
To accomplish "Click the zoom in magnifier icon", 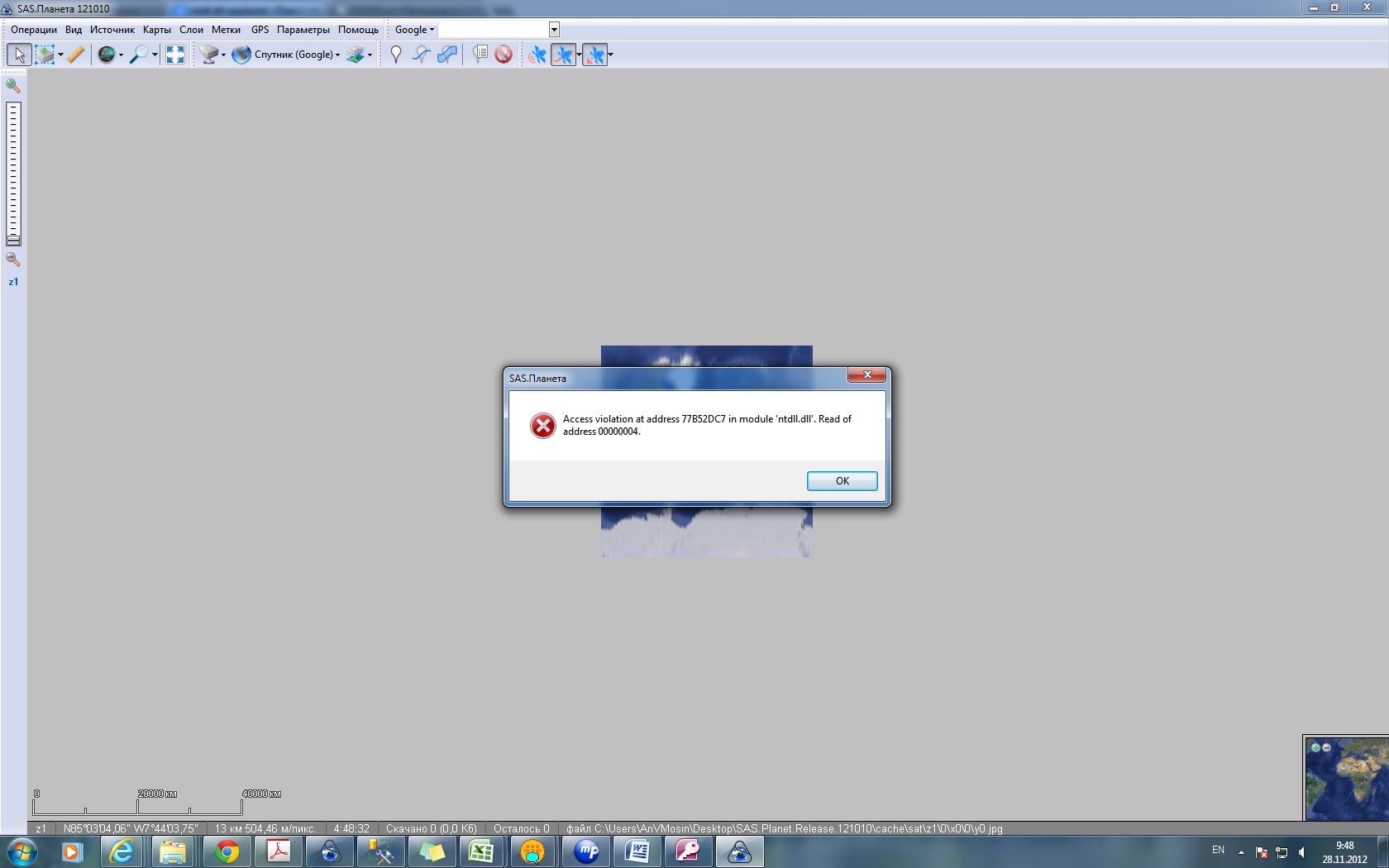I will 13,85.
